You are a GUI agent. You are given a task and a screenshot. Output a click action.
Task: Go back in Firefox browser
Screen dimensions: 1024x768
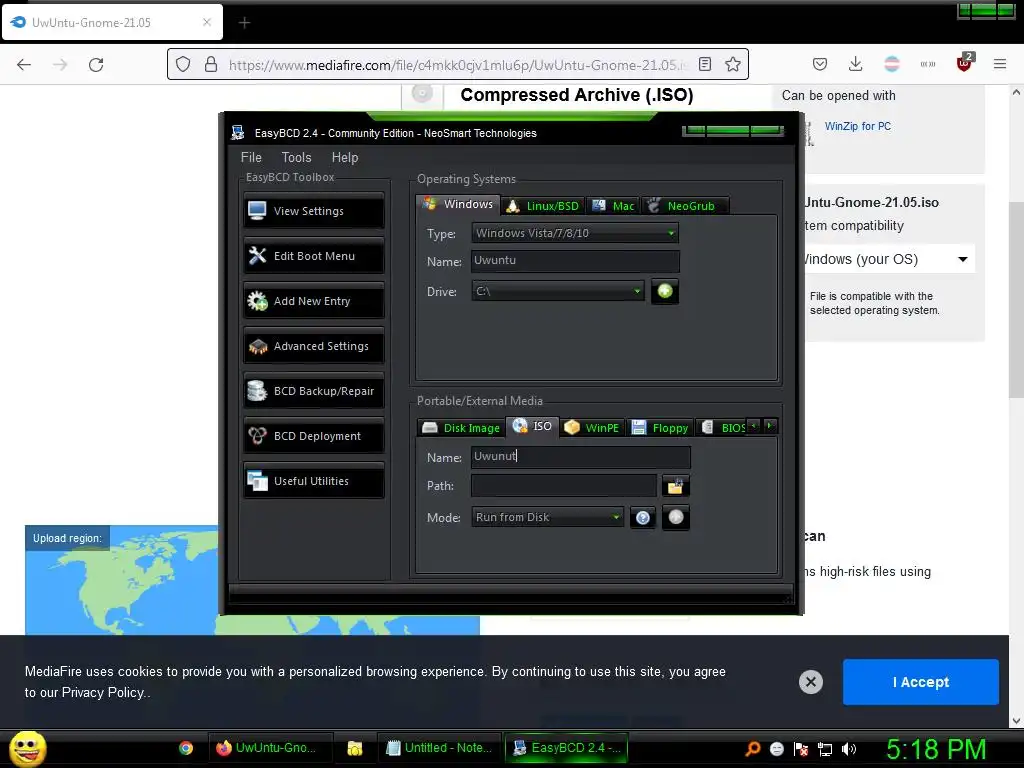coord(24,65)
